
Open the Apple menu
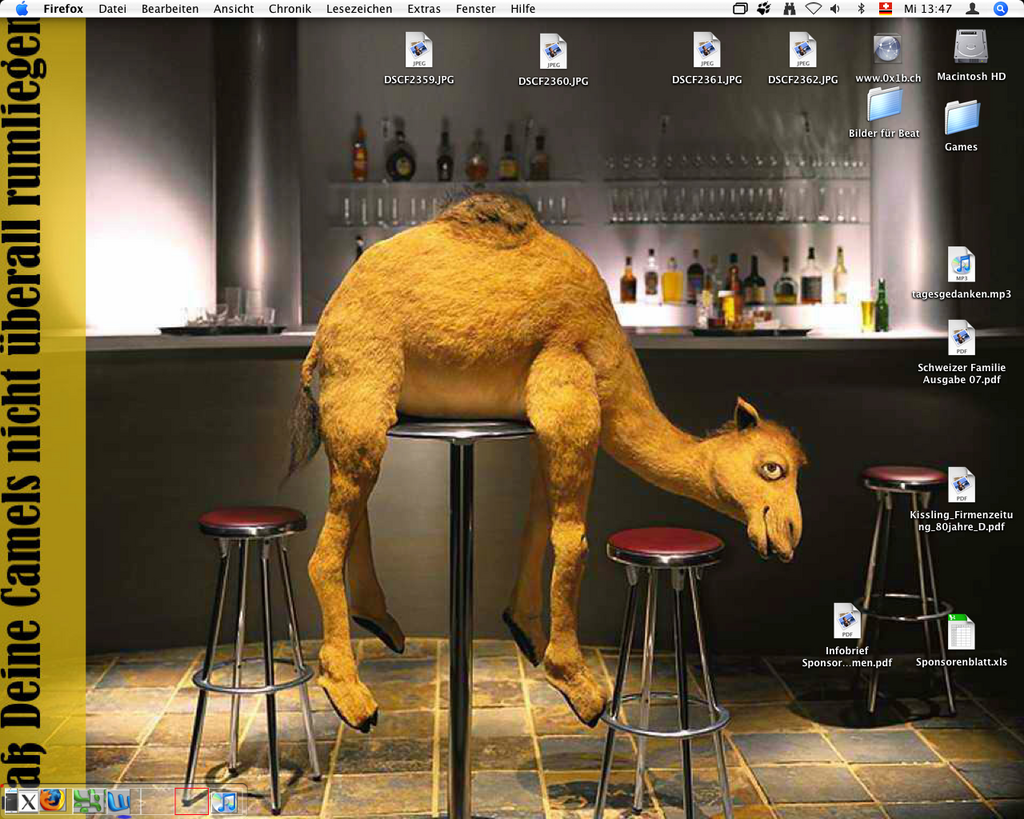22,8
